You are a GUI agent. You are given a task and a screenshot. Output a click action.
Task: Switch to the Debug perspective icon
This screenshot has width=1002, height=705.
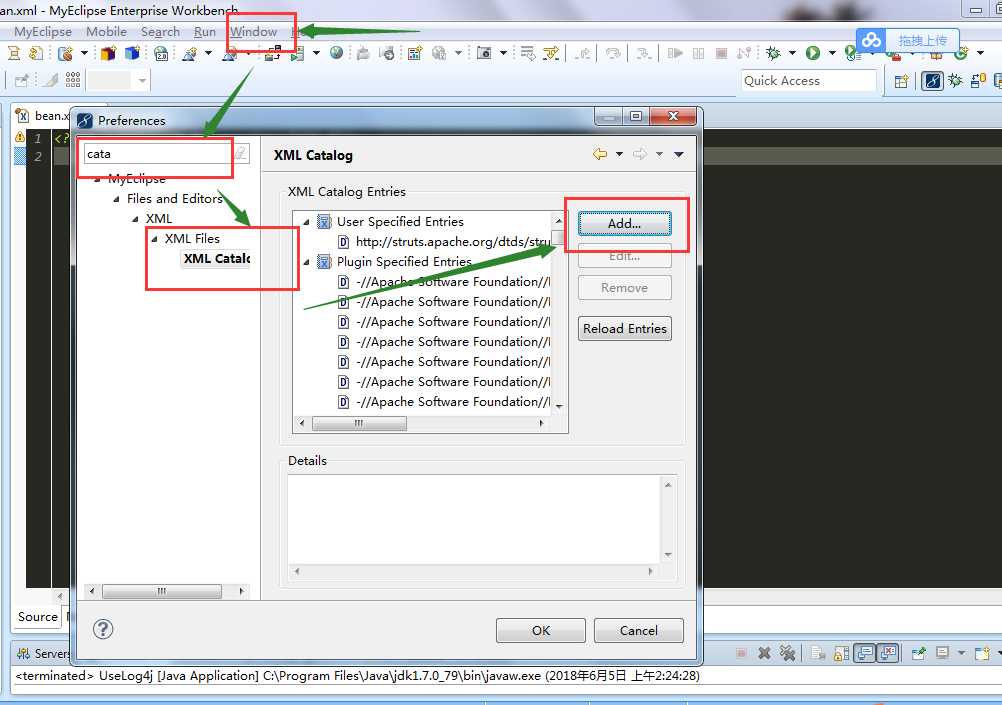click(x=955, y=81)
